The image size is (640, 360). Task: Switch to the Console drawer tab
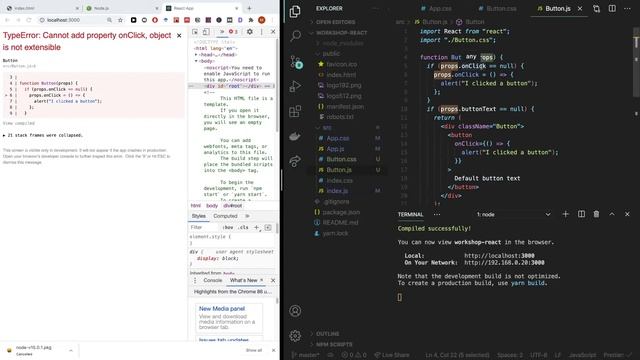point(213,280)
